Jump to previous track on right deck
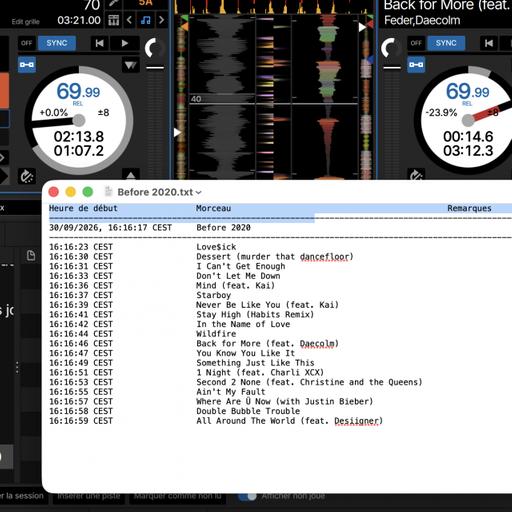 point(489,43)
